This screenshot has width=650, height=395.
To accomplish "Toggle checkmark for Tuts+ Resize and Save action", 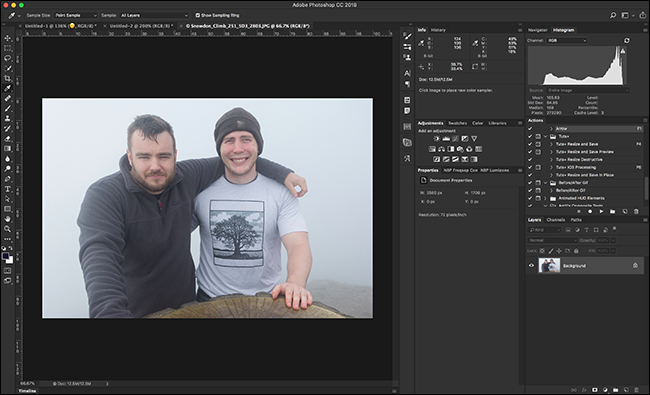I will tap(530, 144).
